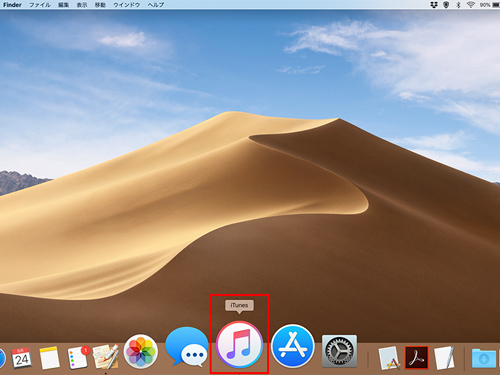Open the yellow Notes app icon

tap(50, 358)
